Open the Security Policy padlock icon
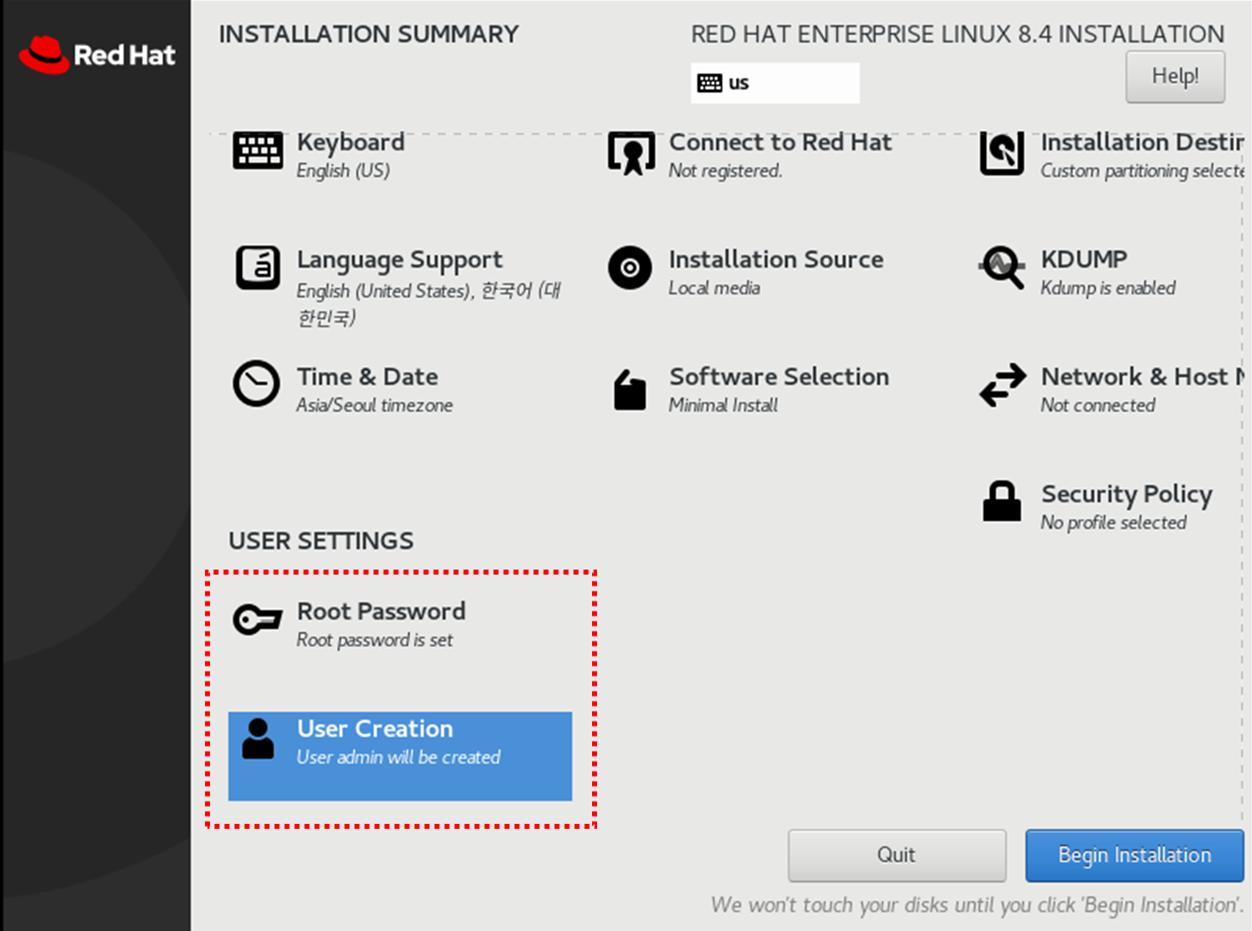Screen dimensions: 1252x931 click(x=1002, y=502)
